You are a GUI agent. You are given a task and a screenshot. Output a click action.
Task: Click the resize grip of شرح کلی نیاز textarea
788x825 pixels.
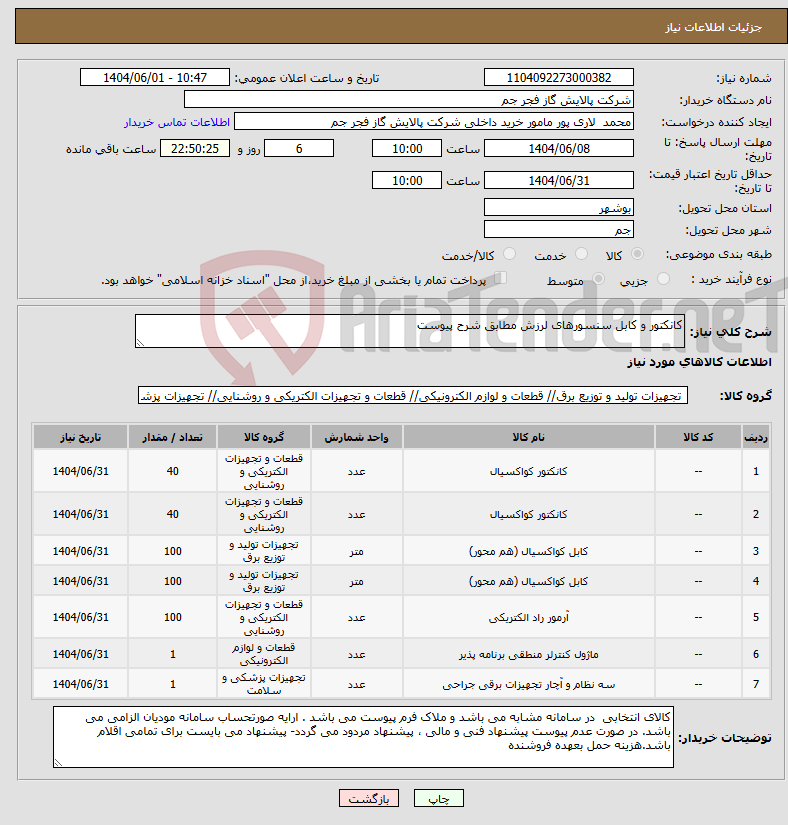140,343
